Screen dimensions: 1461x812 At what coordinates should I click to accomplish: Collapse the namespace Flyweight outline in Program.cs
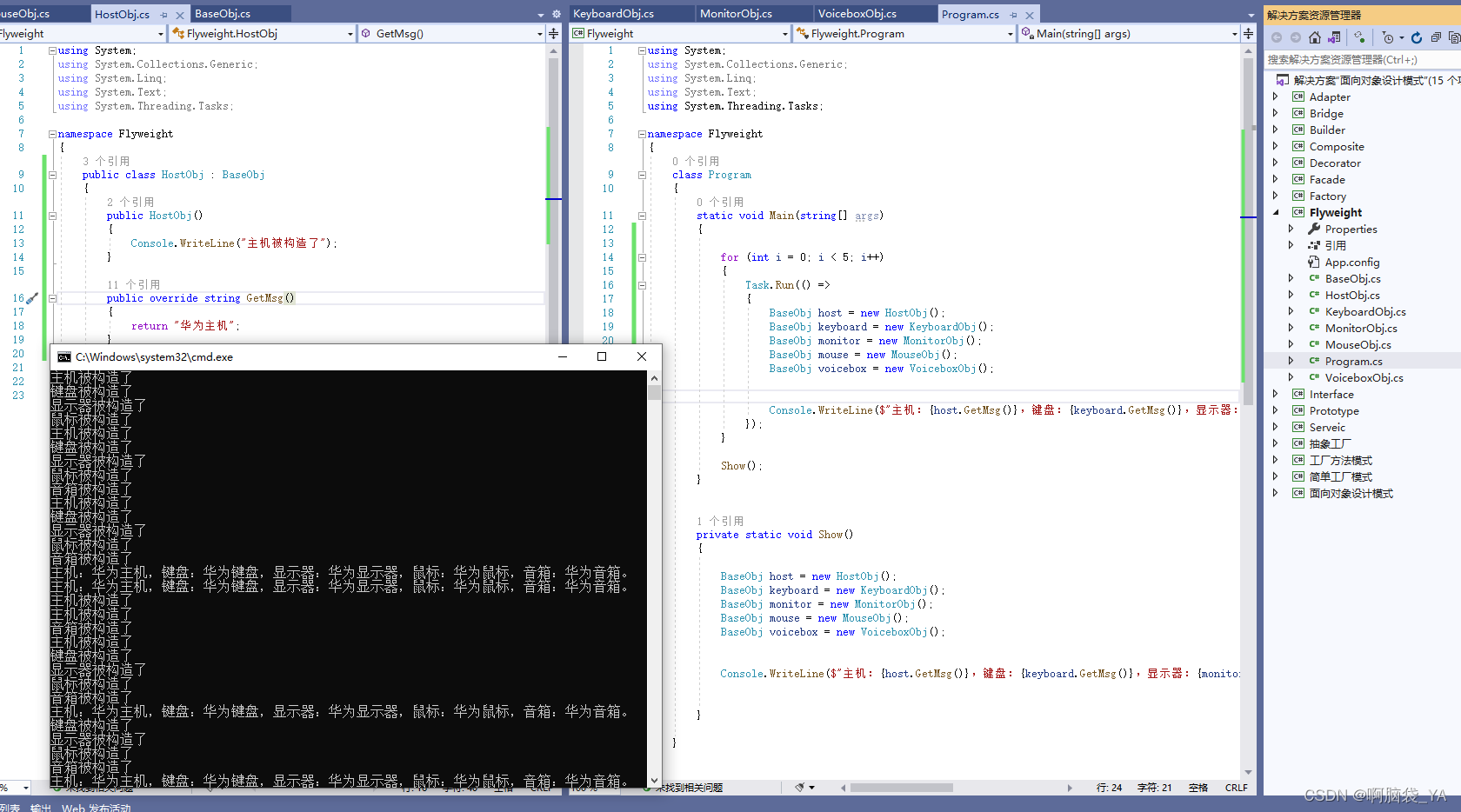click(642, 134)
